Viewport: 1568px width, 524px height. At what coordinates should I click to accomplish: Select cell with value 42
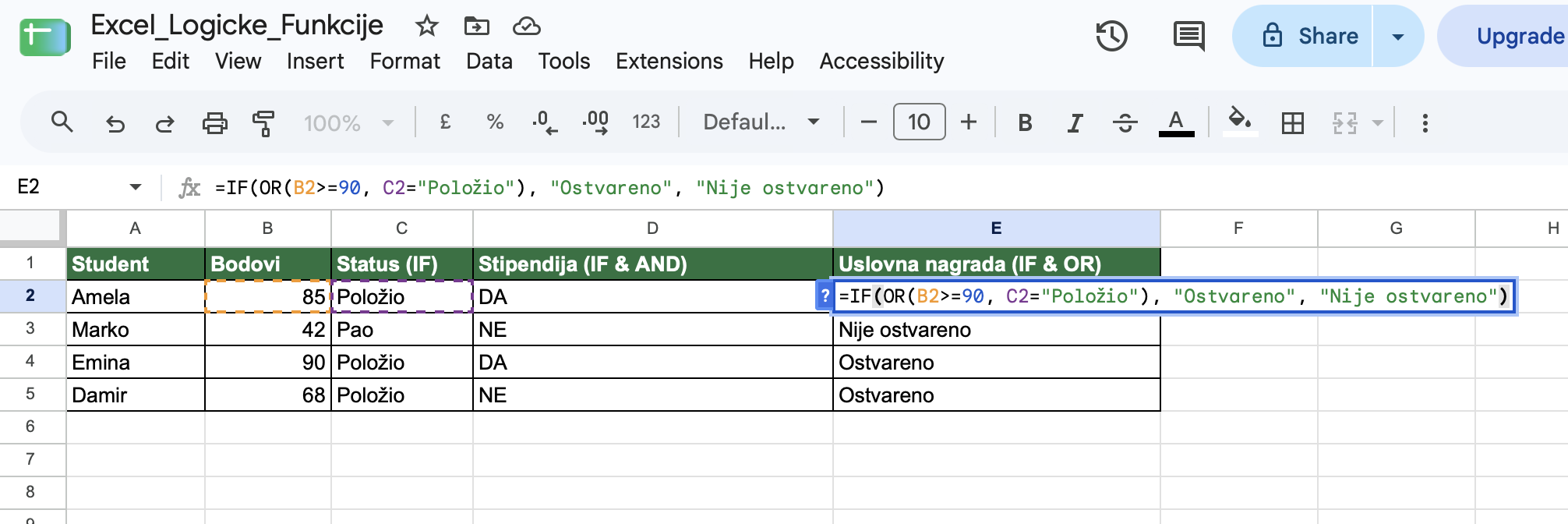pos(268,329)
